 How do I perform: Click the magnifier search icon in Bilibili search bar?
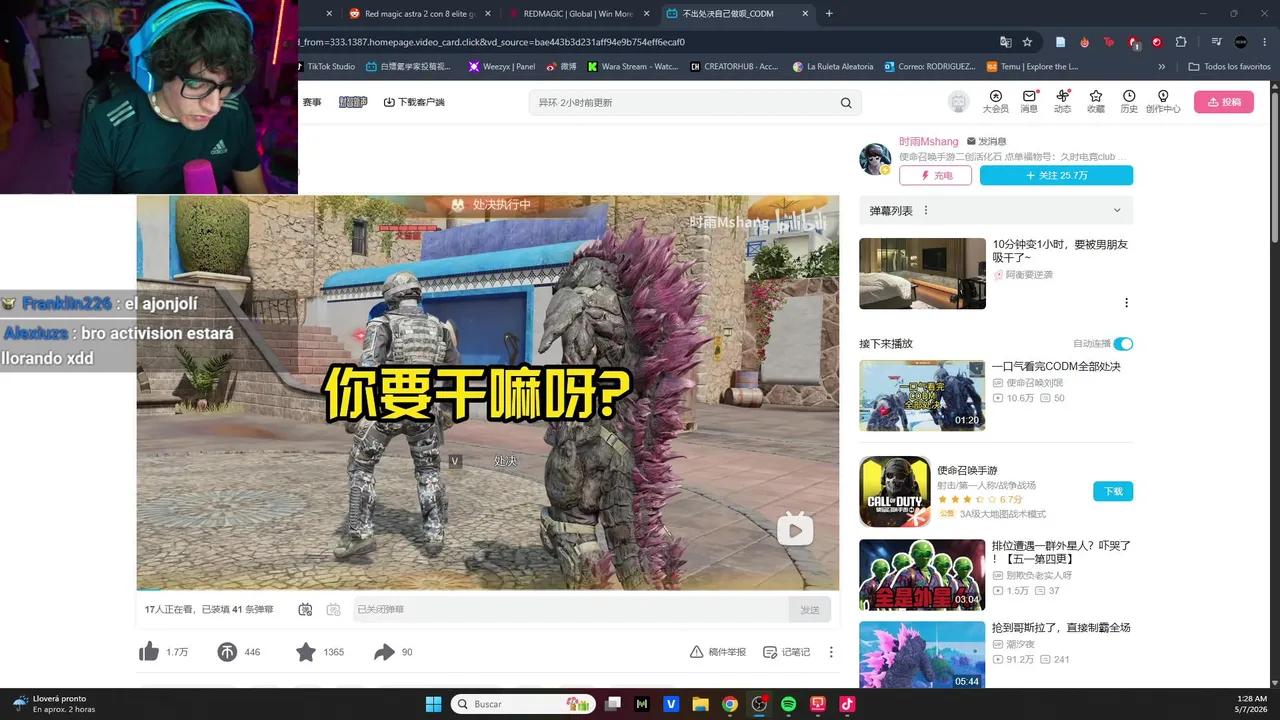[x=846, y=102]
